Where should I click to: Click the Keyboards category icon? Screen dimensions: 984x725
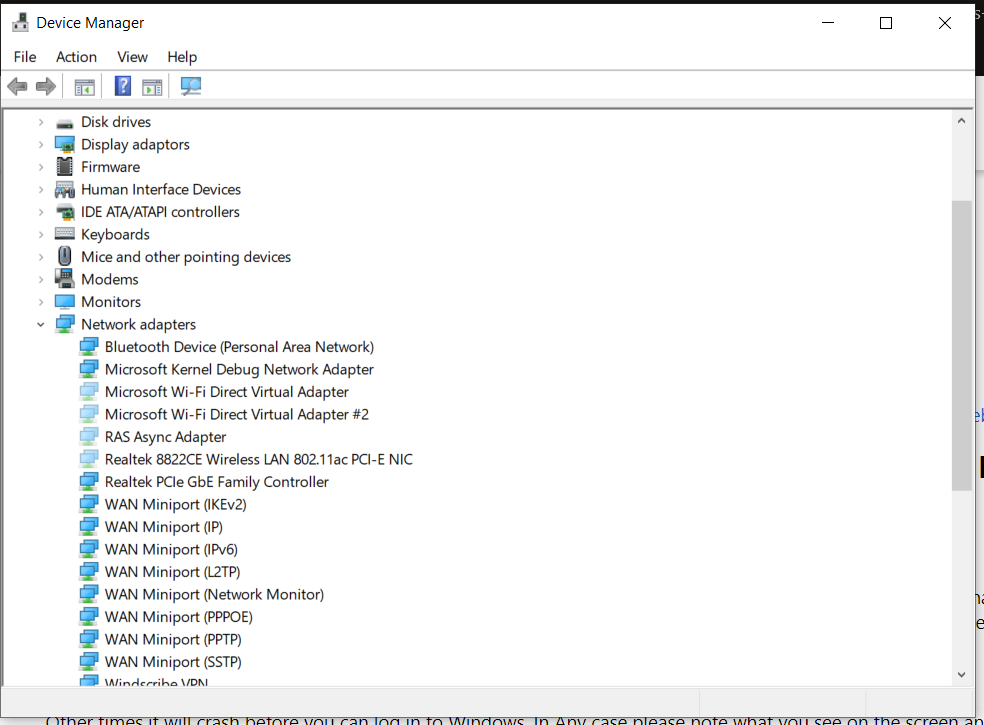click(x=65, y=234)
